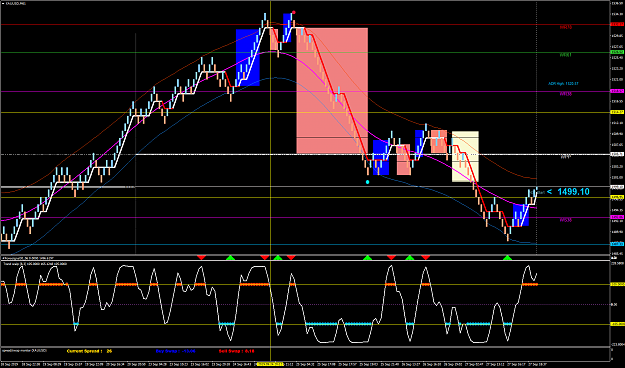
Task: Select the red dot above the price peak
Action: click(x=293, y=12)
